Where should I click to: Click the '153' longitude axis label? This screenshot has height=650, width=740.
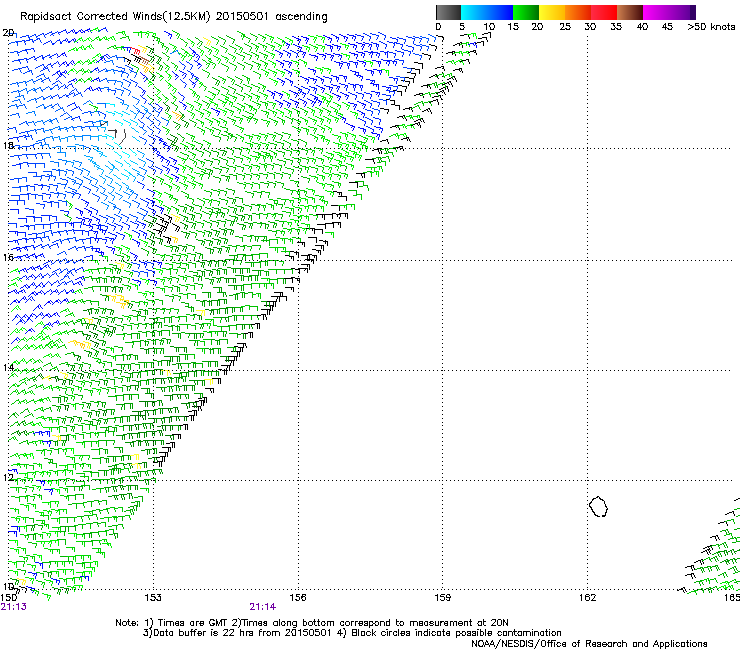(153, 598)
